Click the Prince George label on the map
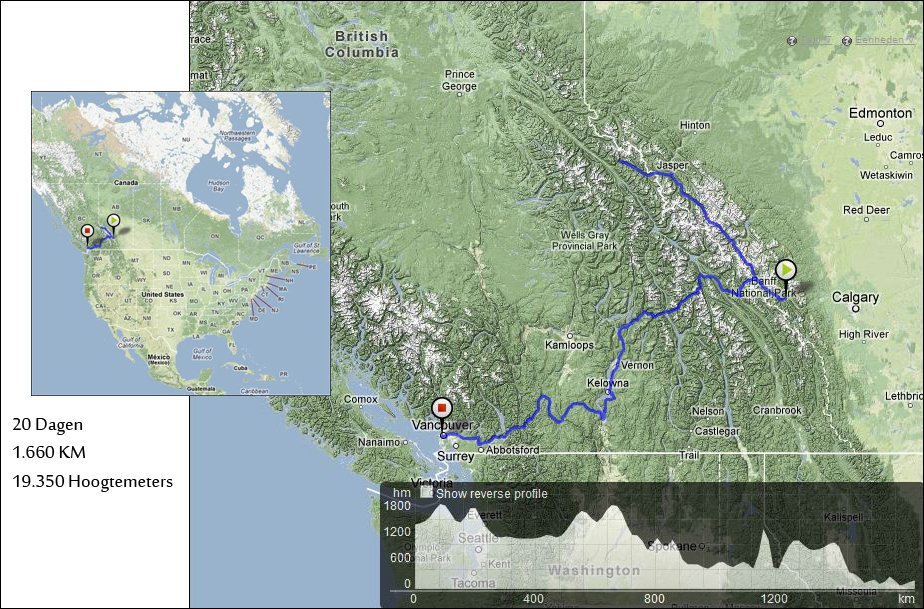 click(x=460, y=80)
